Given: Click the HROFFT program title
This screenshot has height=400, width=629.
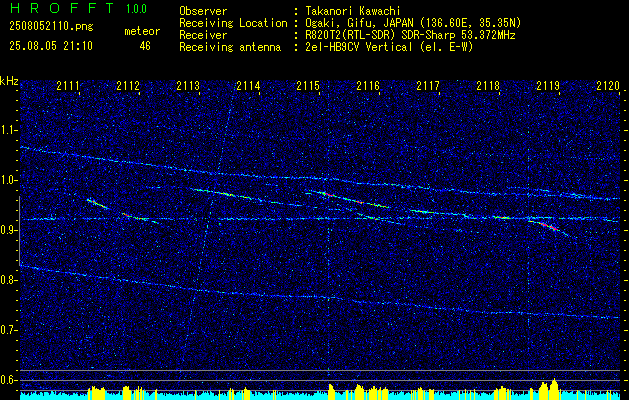Looking at the screenshot, I should [61, 8].
